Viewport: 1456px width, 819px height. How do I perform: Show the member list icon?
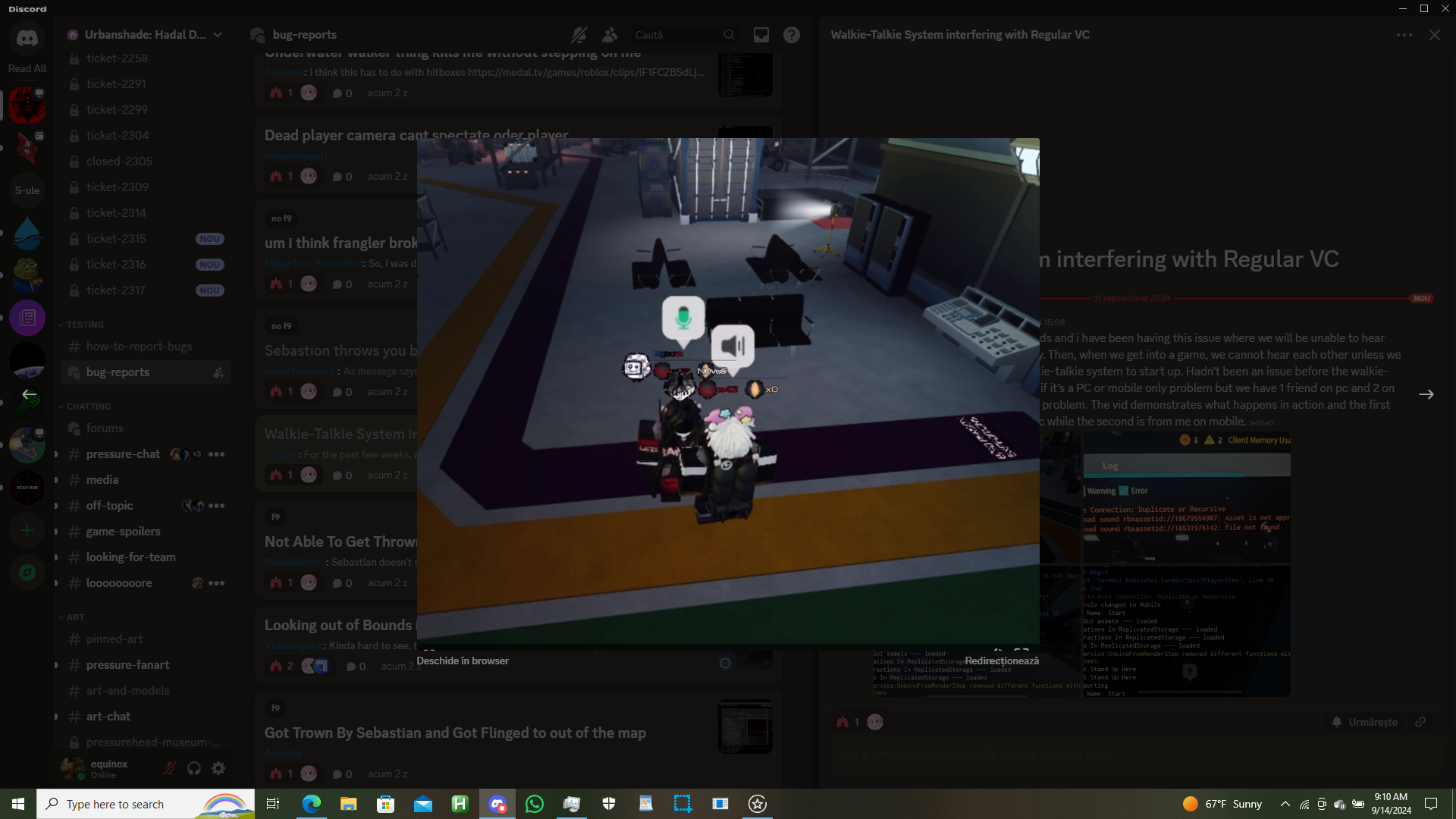[x=610, y=35]
